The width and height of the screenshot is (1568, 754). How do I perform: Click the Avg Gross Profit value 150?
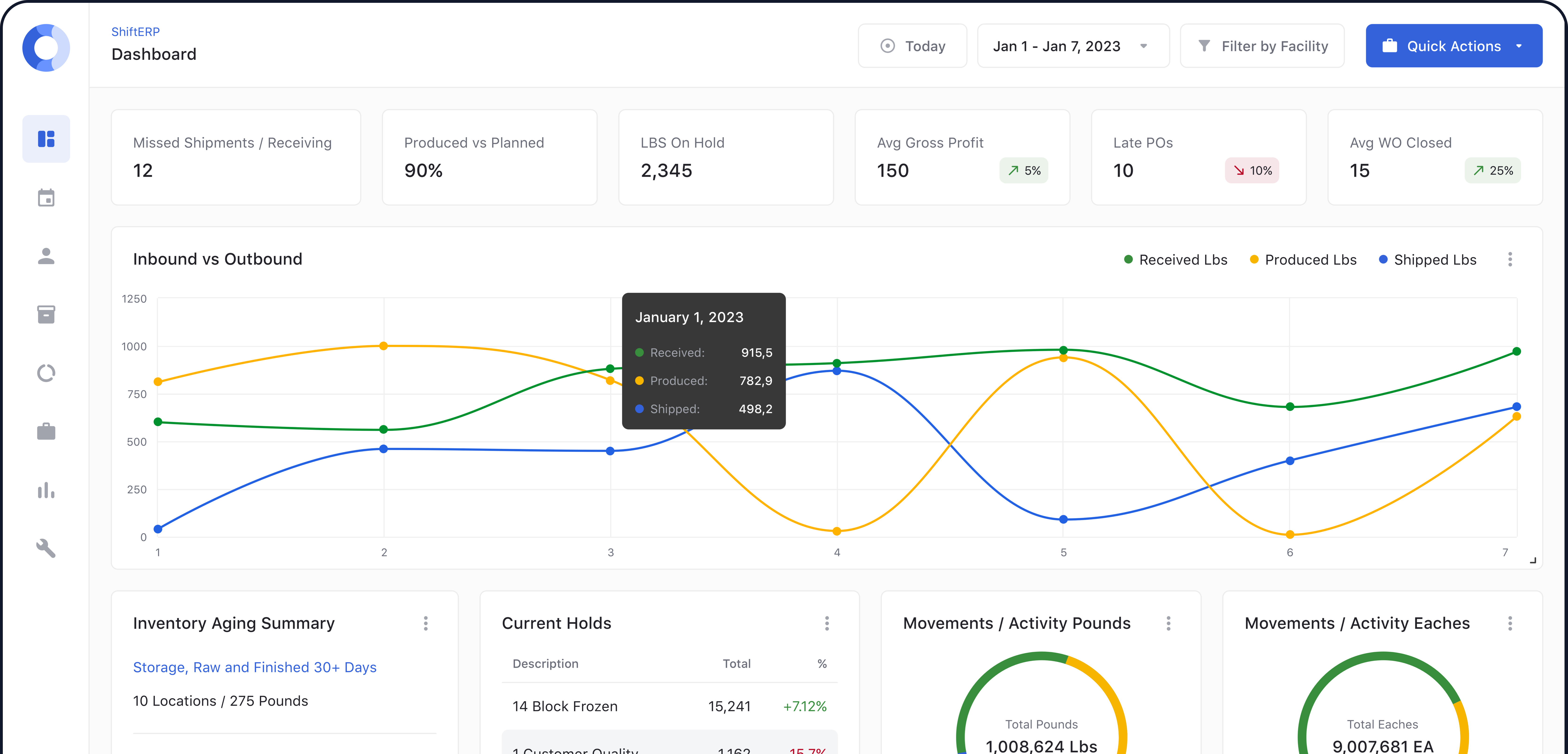click(892, 170)
